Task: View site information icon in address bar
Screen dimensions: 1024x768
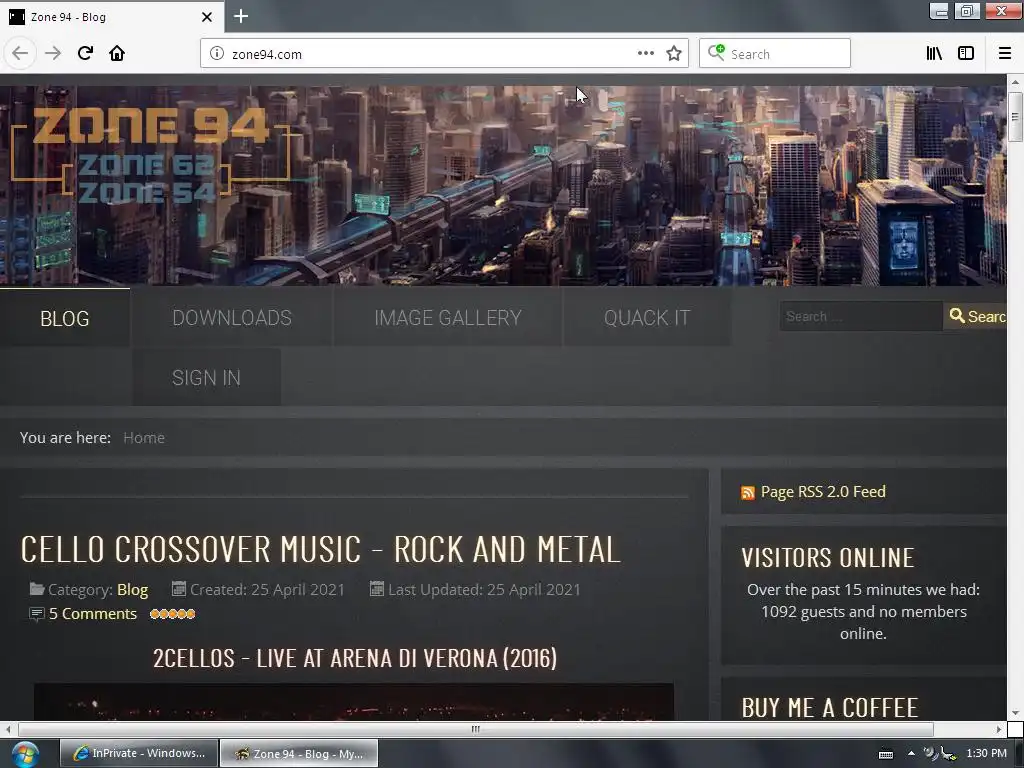Action: [x=217, y=54]
